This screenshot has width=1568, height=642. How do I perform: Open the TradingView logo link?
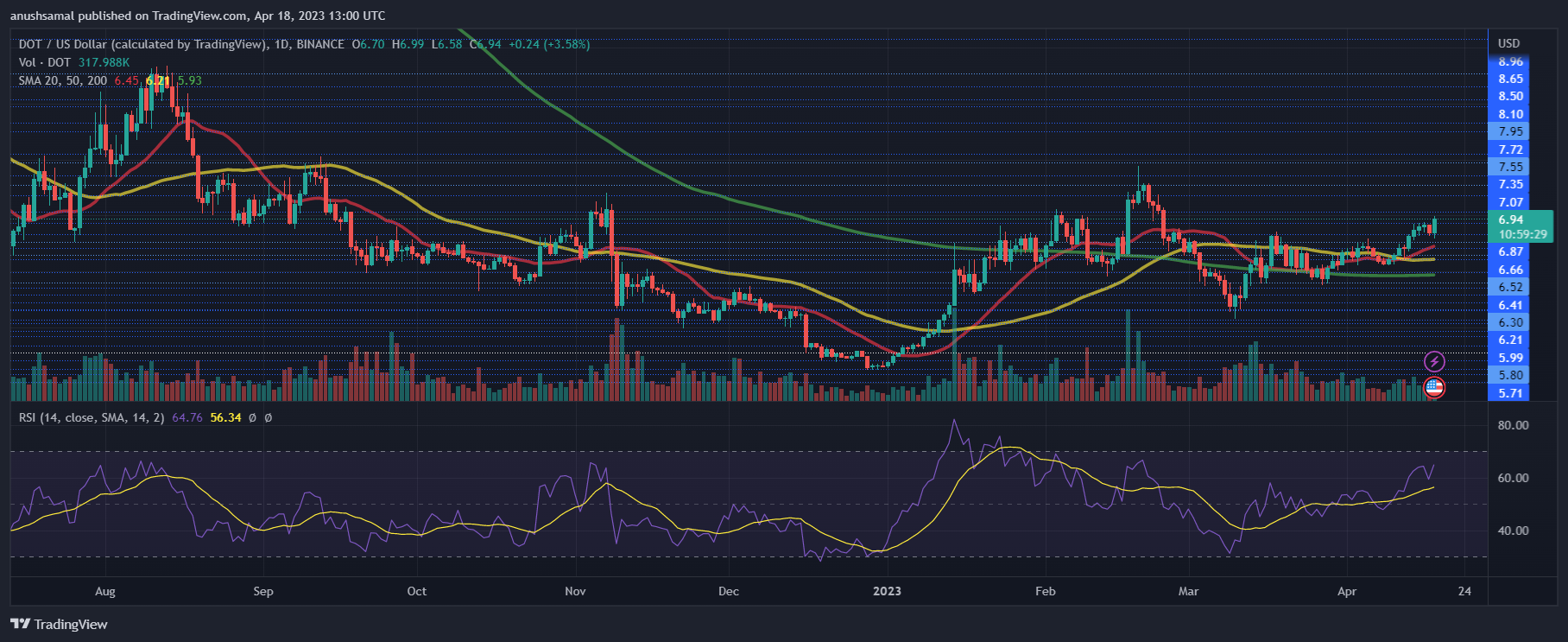(x=60, y=624)
